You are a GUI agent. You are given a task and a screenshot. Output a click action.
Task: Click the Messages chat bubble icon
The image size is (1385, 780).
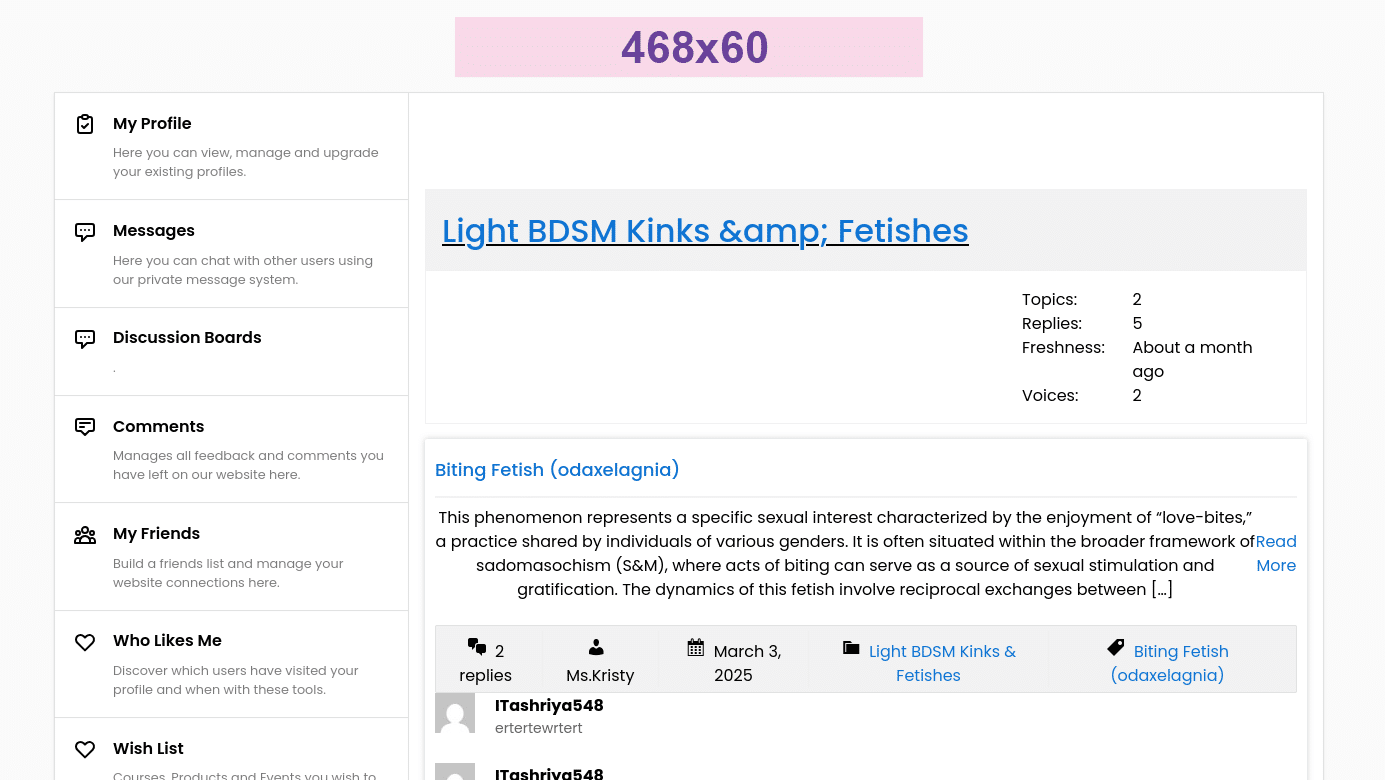pyautogui.click(x=85, y=231)
